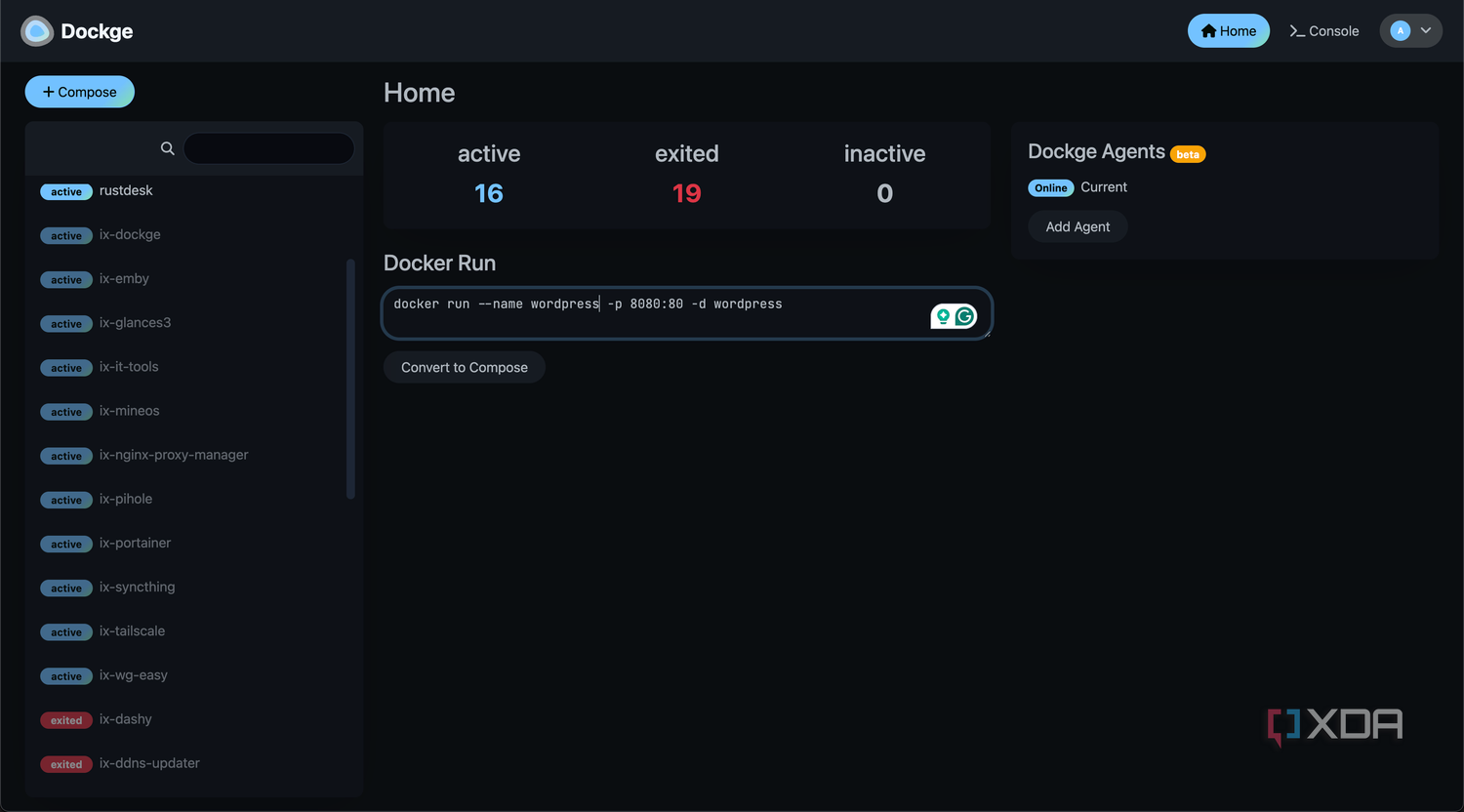This screenshot has width=1464, height=812.
Task: Click the active badge beside rustdesk
Action: 66,192
